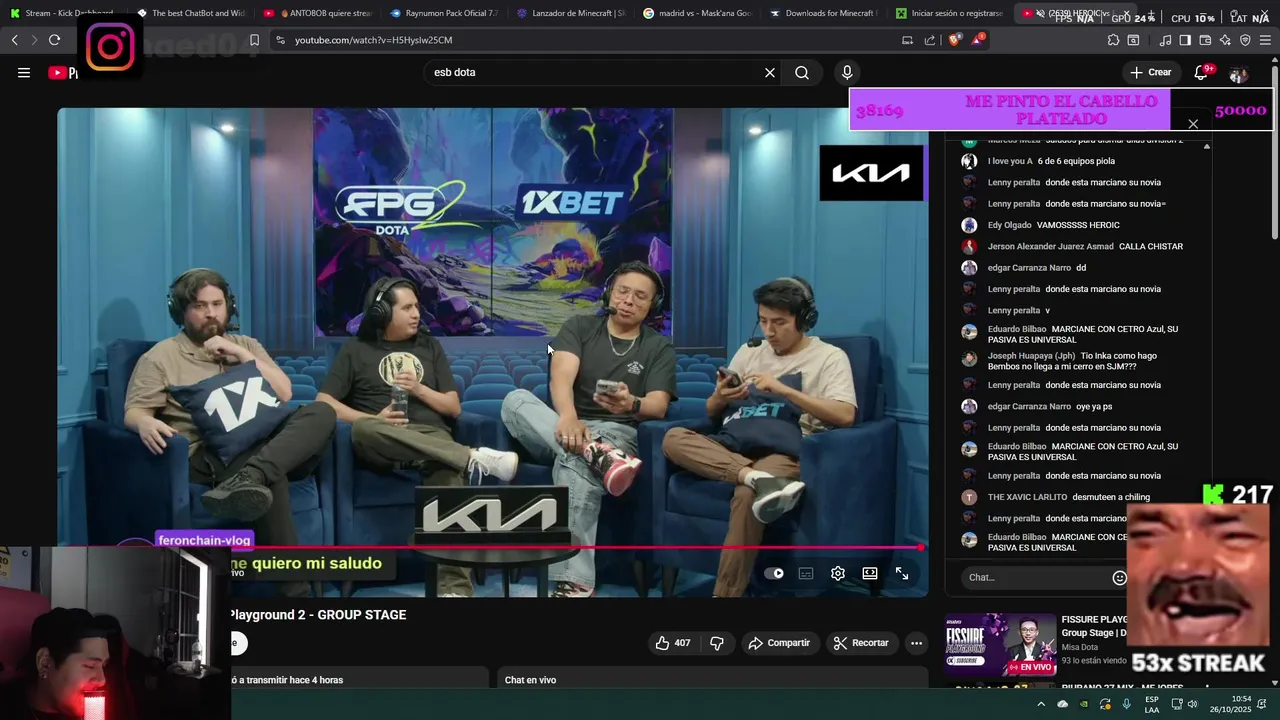Screen dimensions: 1280x720
Task: Dislike the video
Action: [x=716, y=643]
